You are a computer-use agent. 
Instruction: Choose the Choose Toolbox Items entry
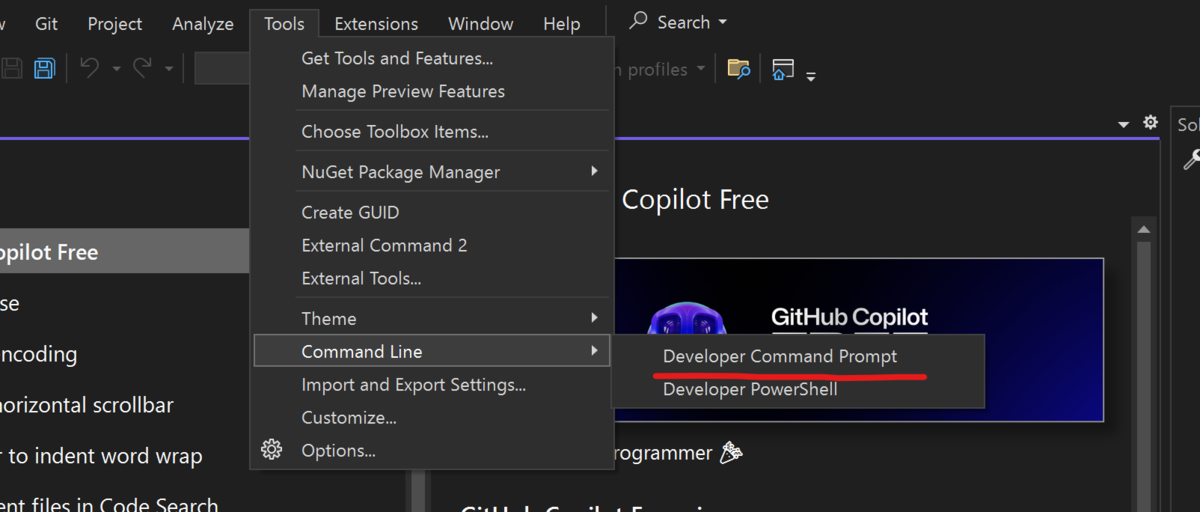[x=431, y=131]
